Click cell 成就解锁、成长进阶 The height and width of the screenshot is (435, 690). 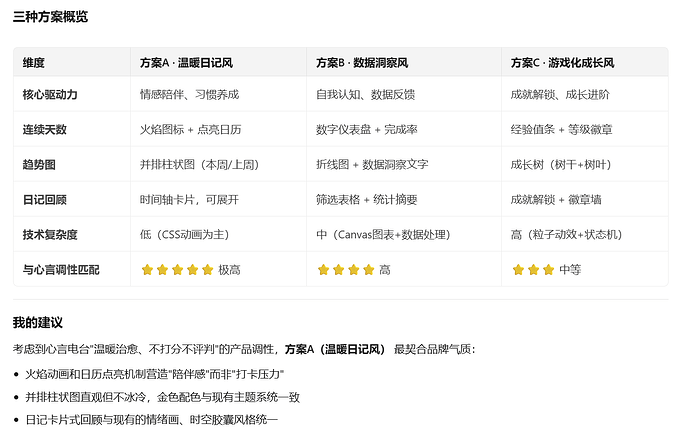[x=560, y=95]
